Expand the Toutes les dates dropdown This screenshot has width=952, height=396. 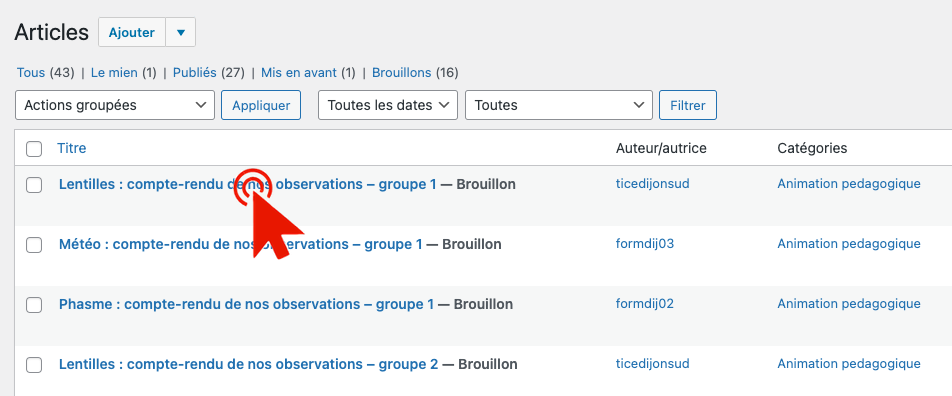pyautogui.click(x=388, y=105)
